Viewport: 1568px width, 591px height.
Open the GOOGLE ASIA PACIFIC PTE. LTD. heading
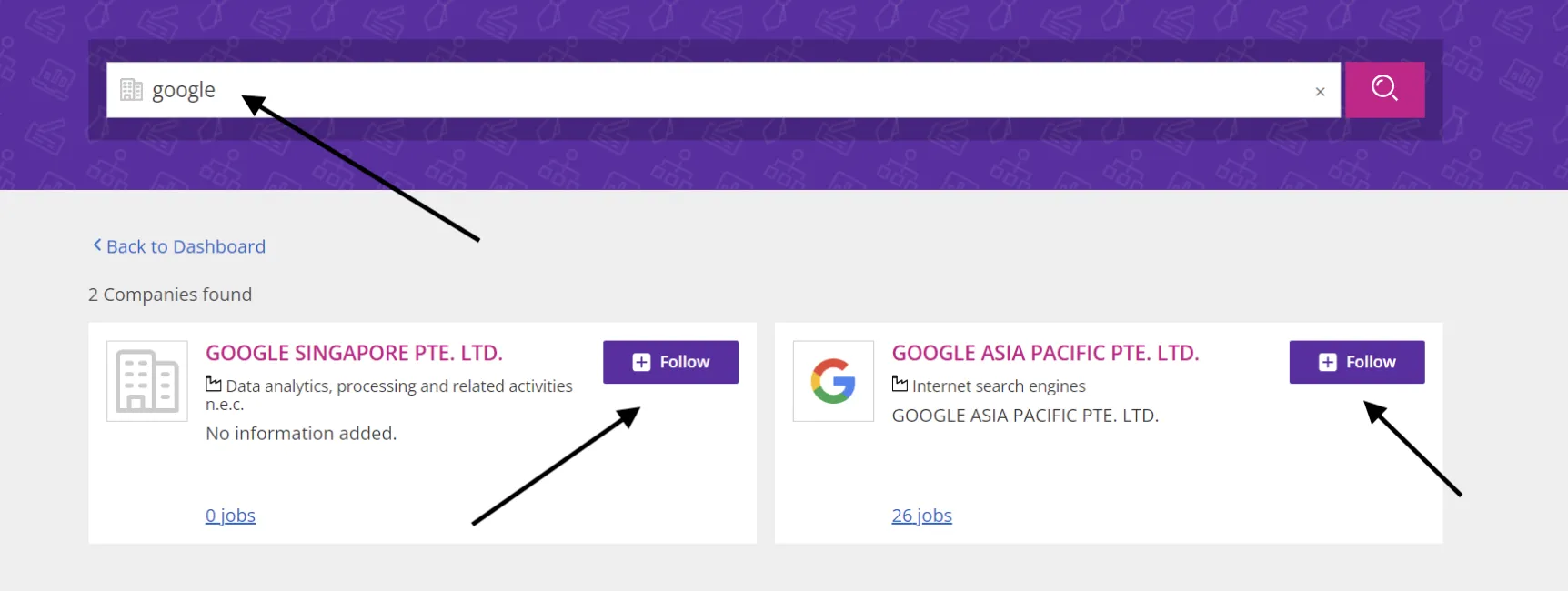point(1045,353)
